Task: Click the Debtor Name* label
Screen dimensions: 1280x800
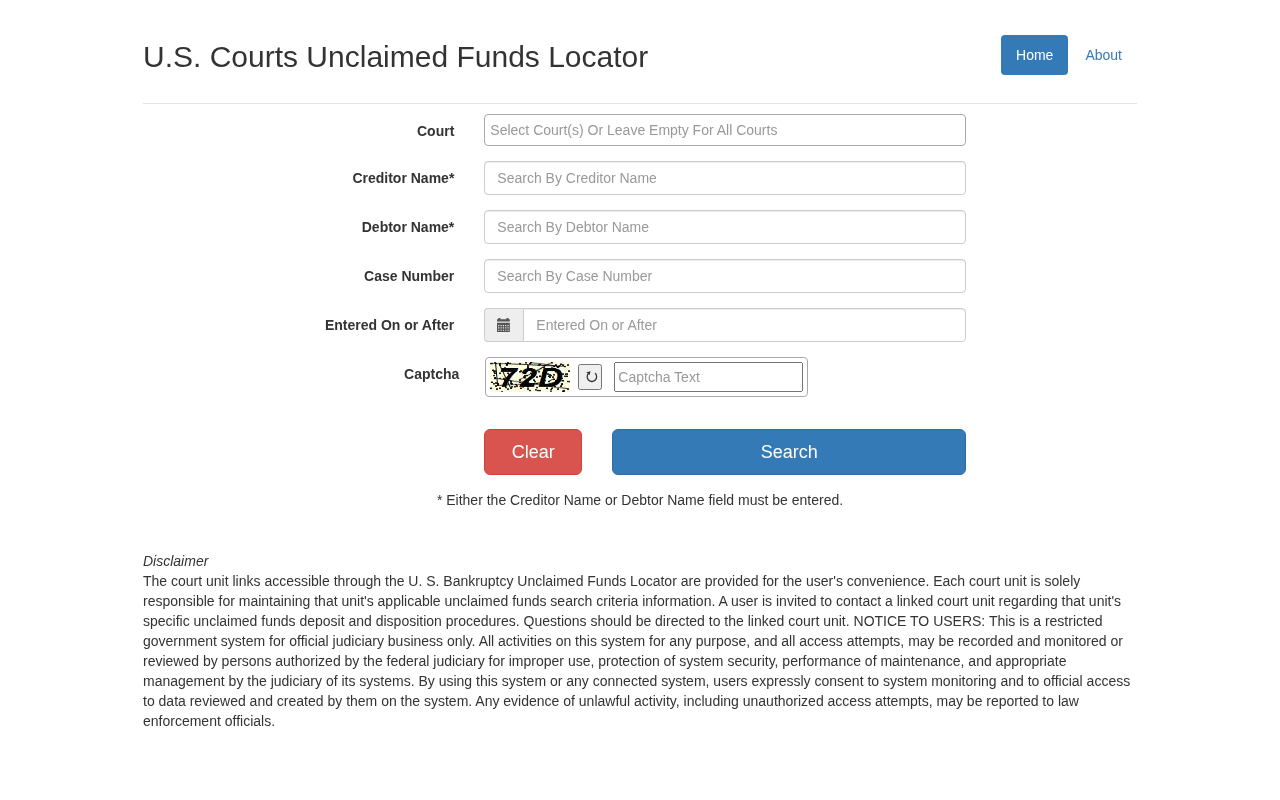Action: (x=407, y=227)
